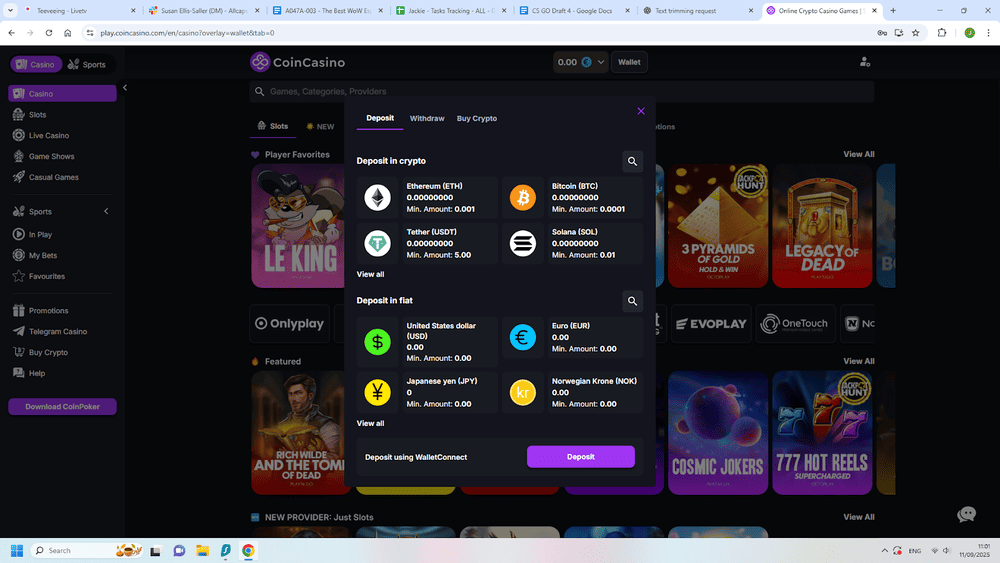Click the Windows taskbar search box
Image resolution: width=1000 pixels, height=563 pixels.
coord(87,550)
